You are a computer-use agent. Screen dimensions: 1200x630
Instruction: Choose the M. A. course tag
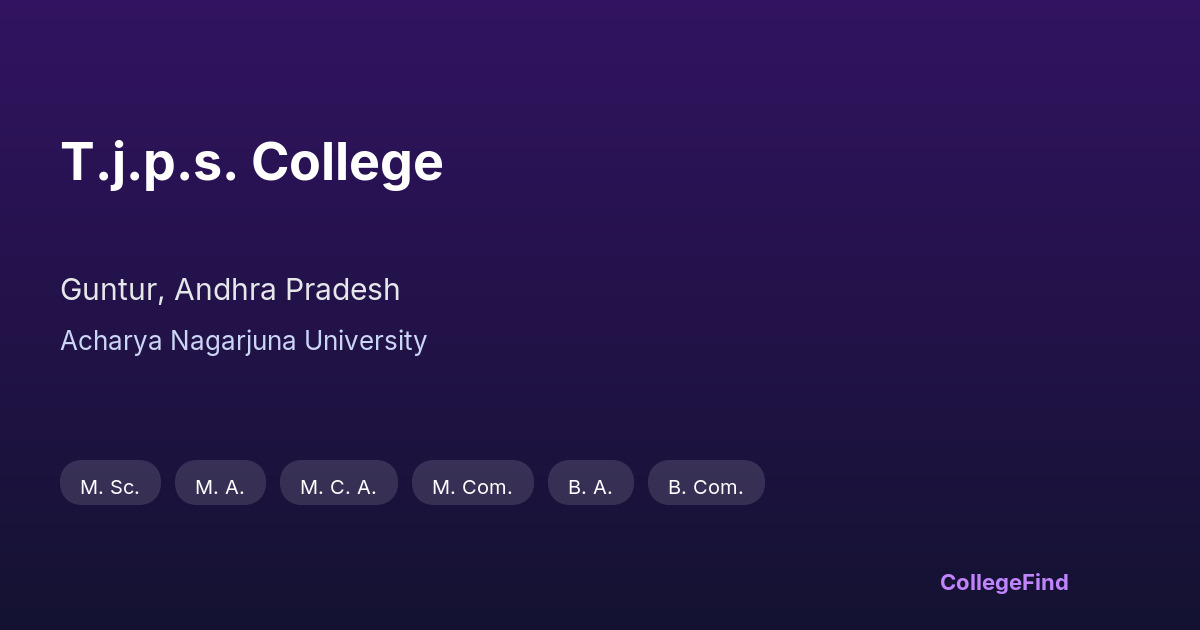coord(220,486)
